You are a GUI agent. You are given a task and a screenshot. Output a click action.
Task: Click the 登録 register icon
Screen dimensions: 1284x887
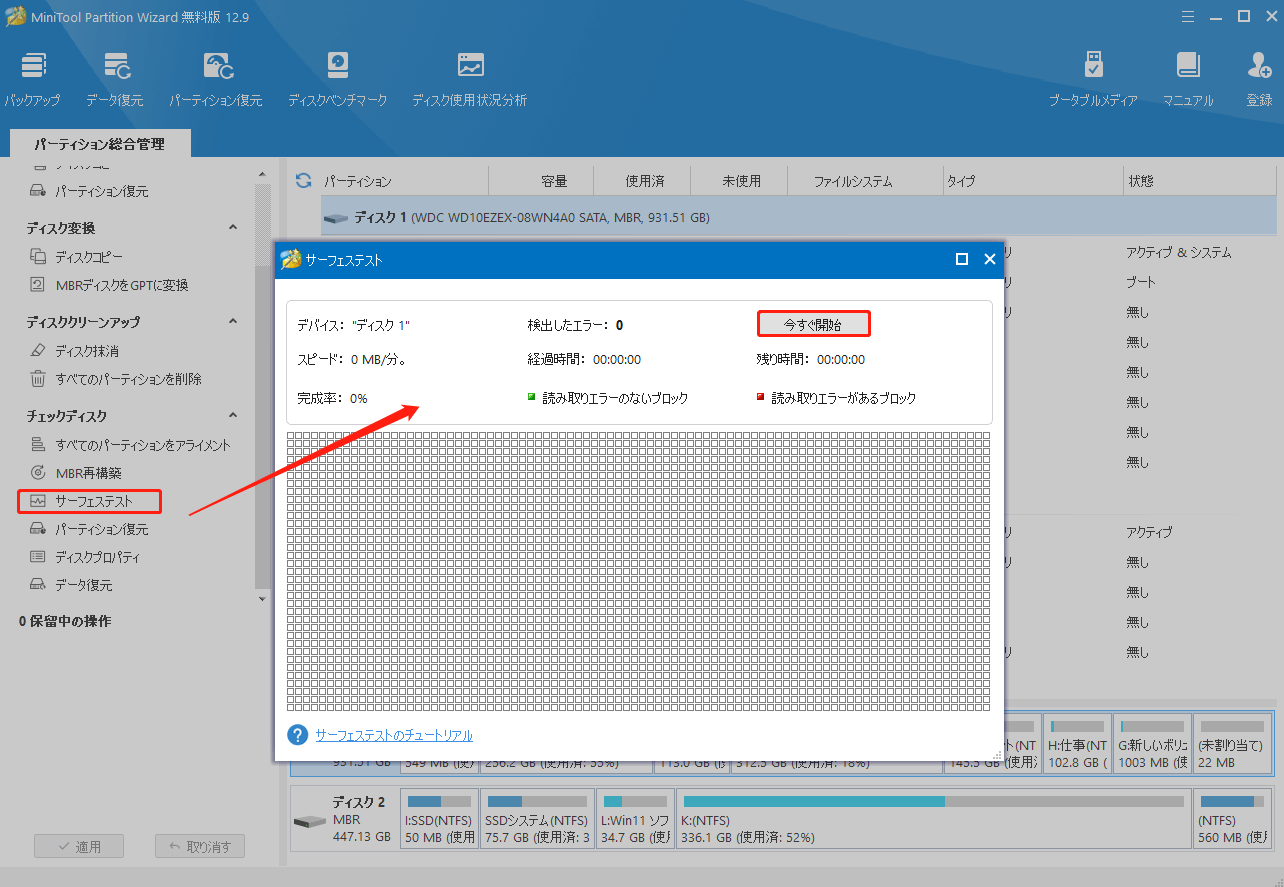tap(1259, 79)
